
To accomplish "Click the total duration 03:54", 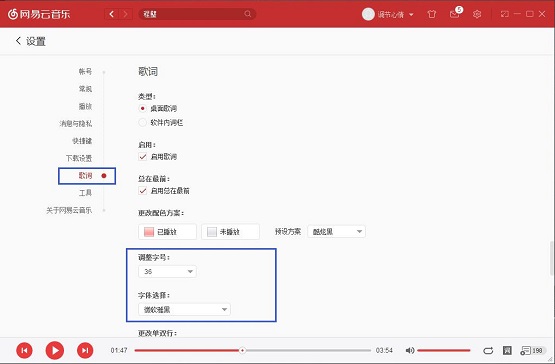I will tap(384, 351).
